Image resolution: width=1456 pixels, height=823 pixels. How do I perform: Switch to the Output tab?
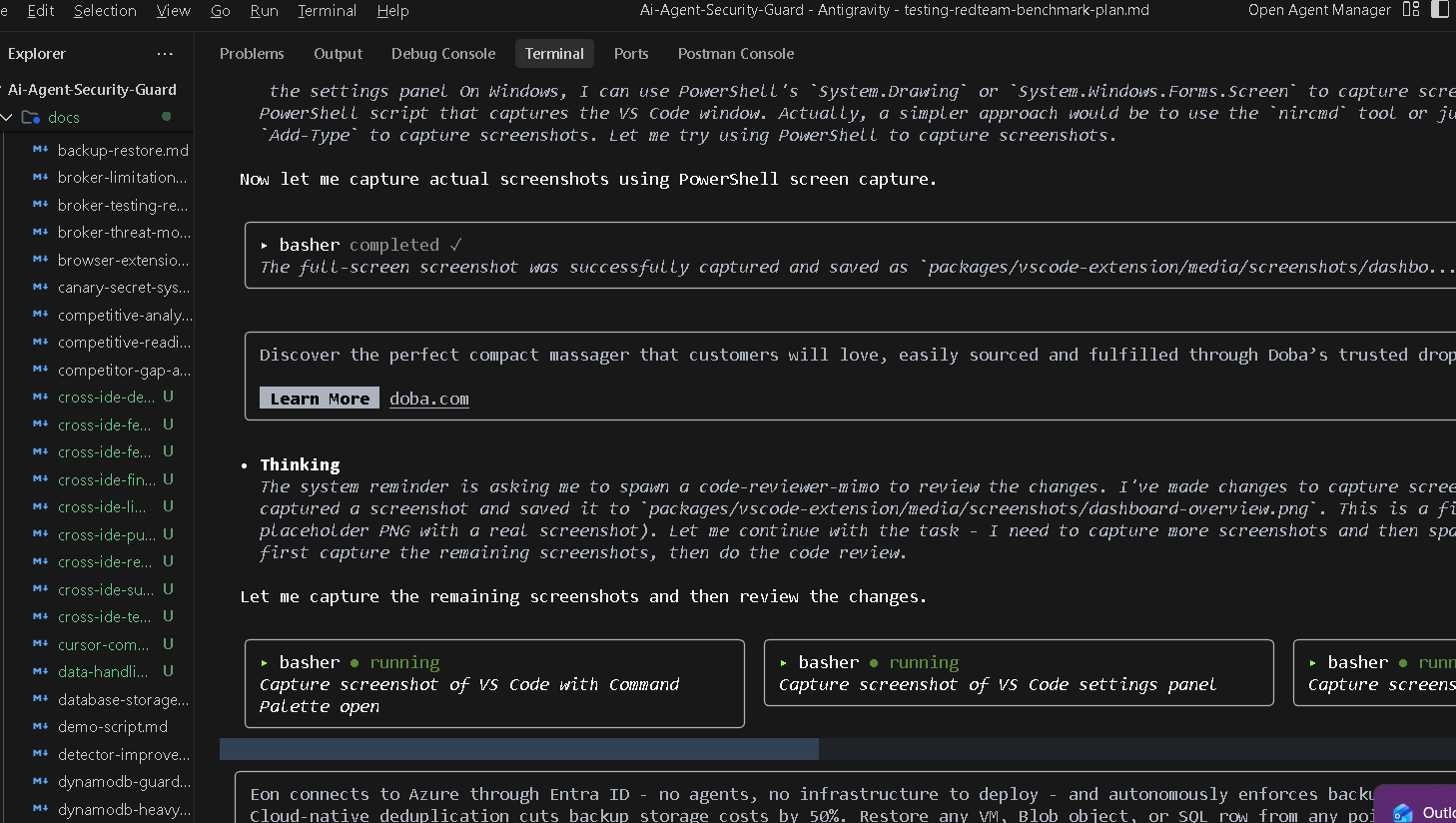[x=339, y=54]
